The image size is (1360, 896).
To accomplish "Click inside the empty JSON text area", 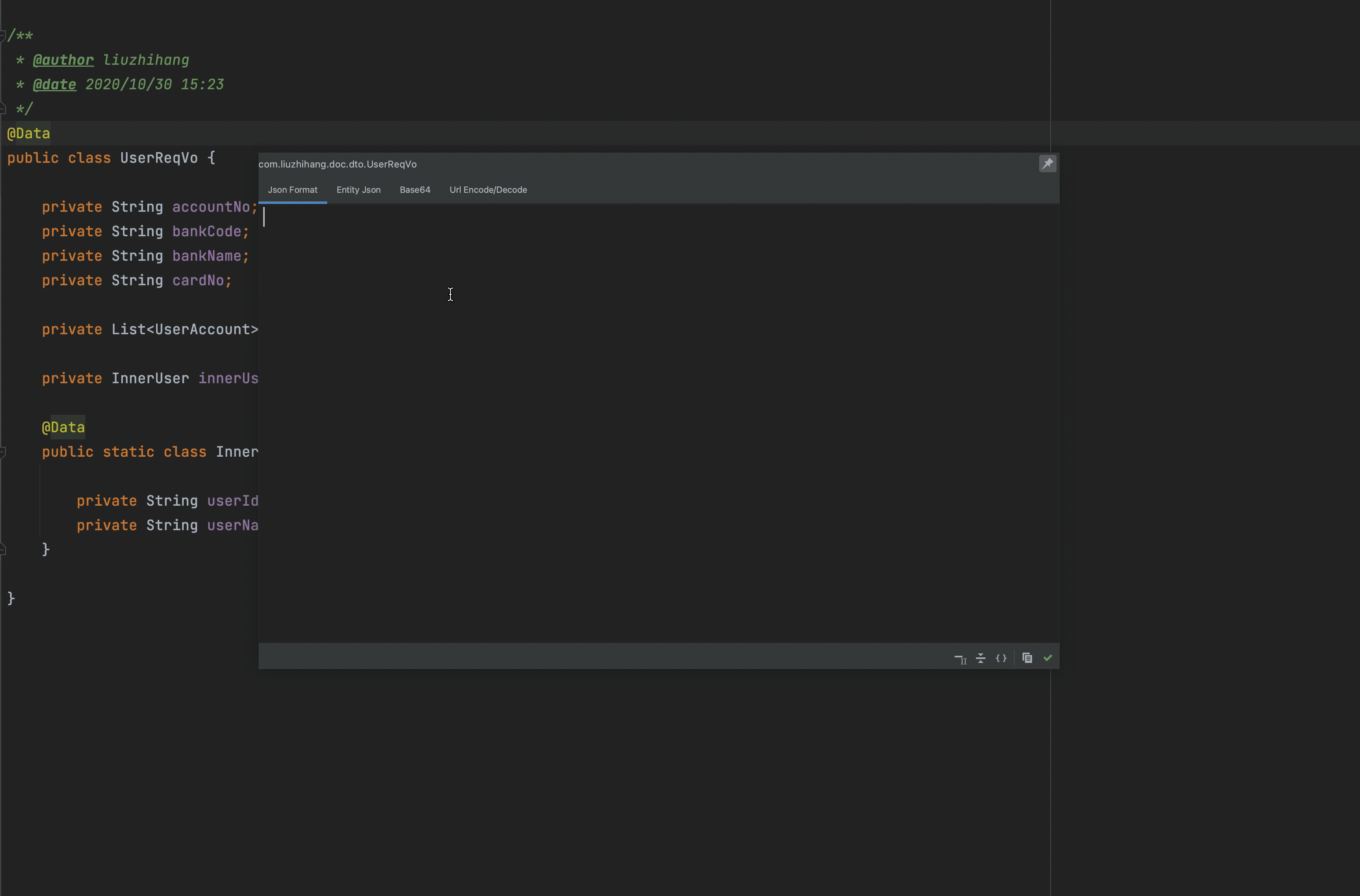I will click(659, 423).
